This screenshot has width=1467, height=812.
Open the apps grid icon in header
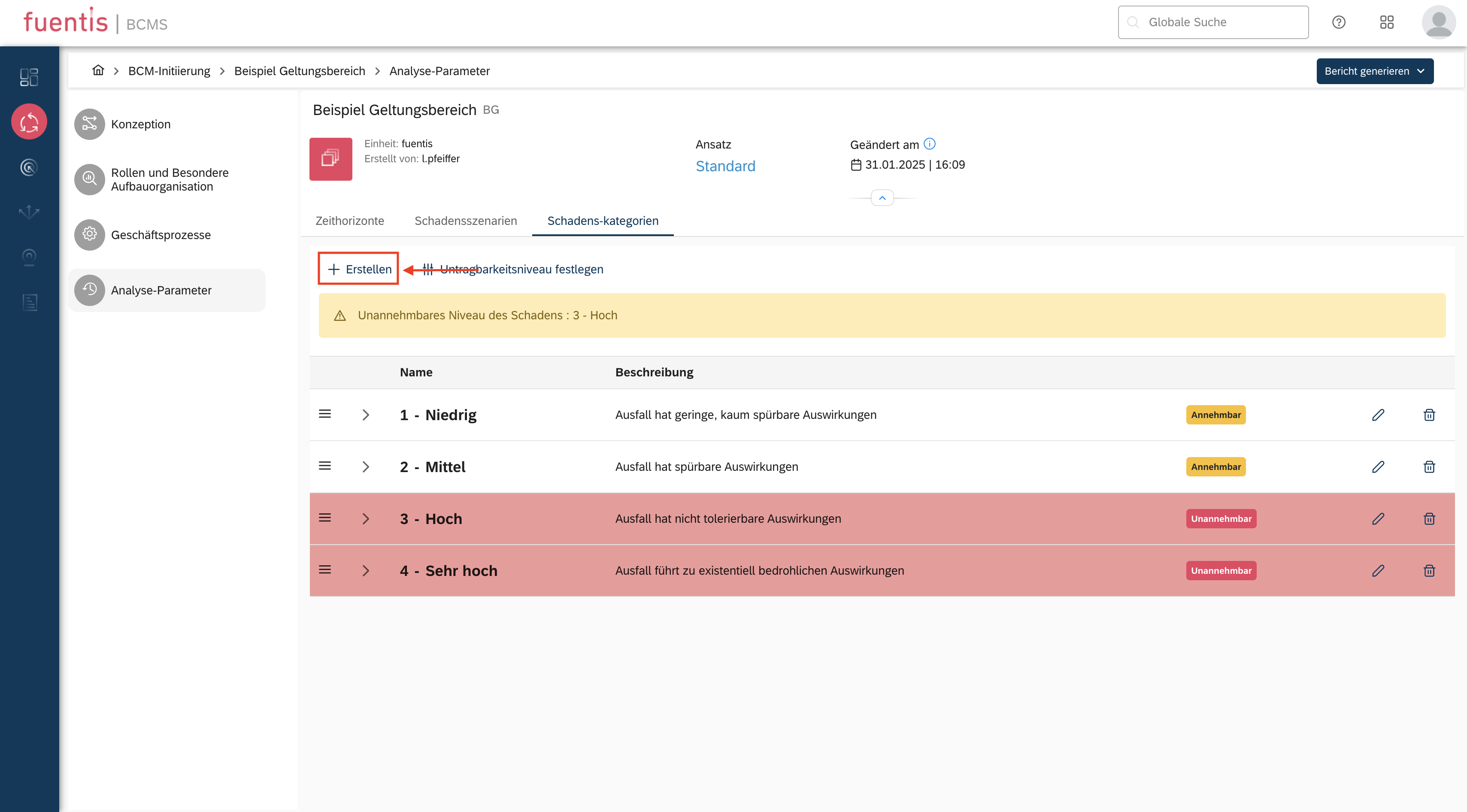point(1387,22)
